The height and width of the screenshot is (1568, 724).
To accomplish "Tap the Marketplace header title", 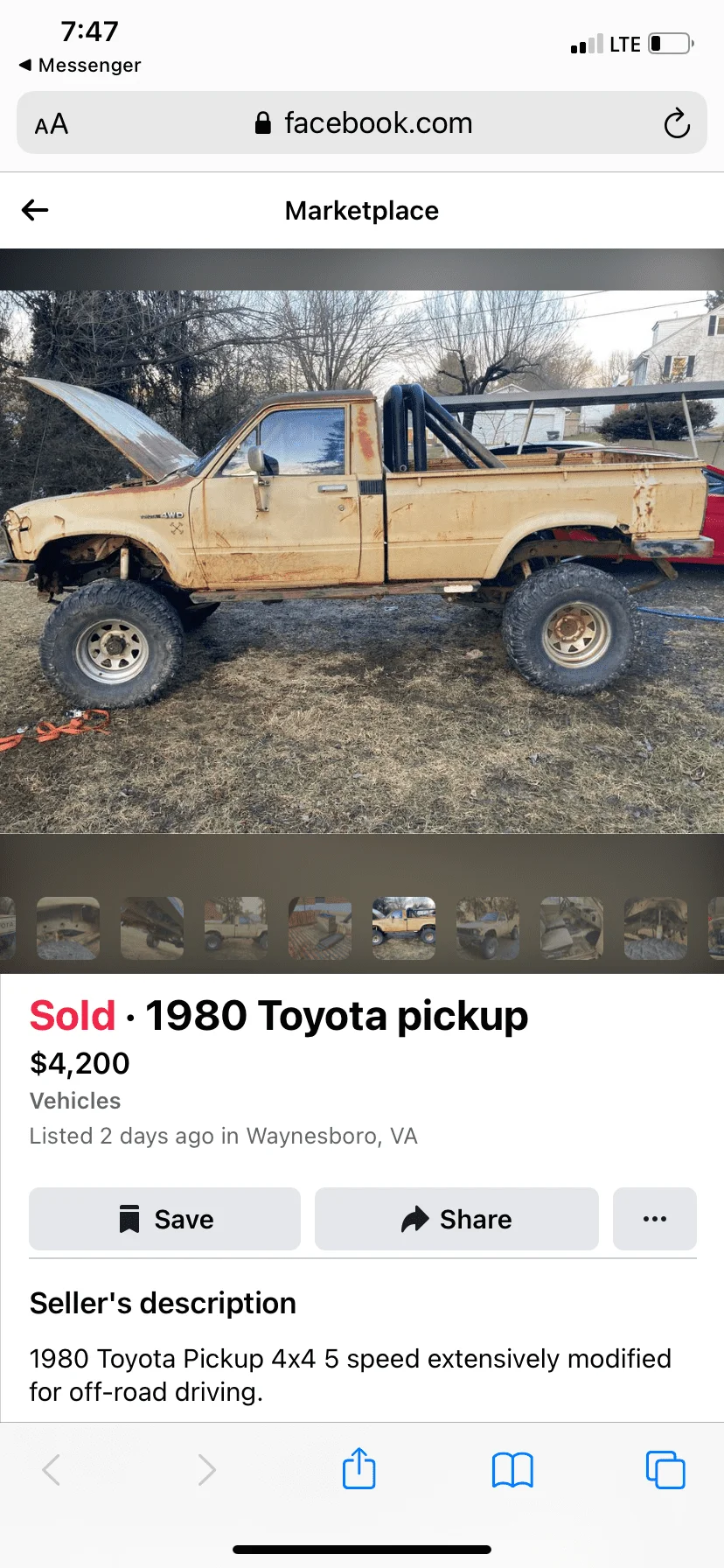I will tap(362, 211).
